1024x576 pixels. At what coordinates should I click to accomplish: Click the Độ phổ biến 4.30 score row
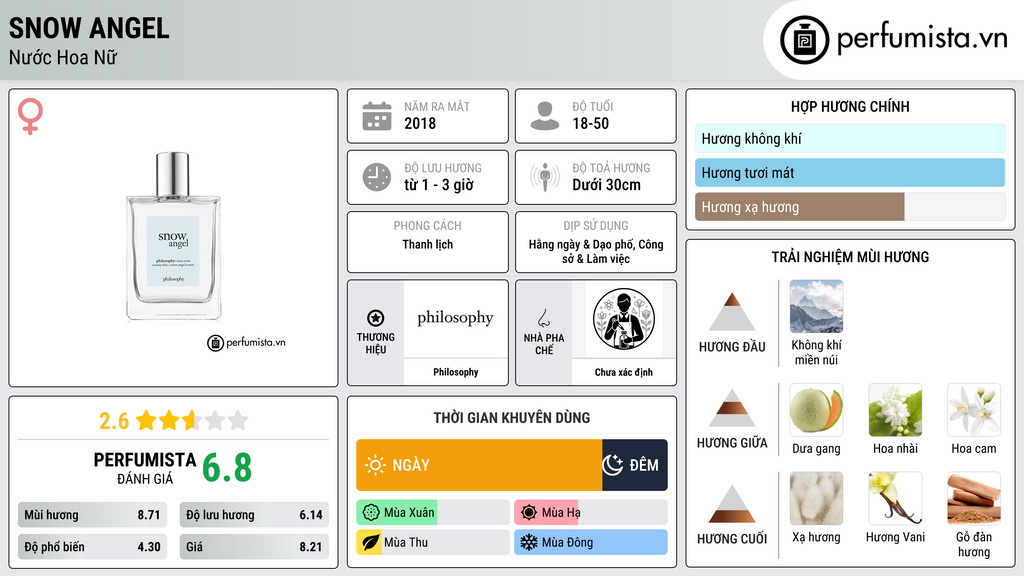[92, 547]
